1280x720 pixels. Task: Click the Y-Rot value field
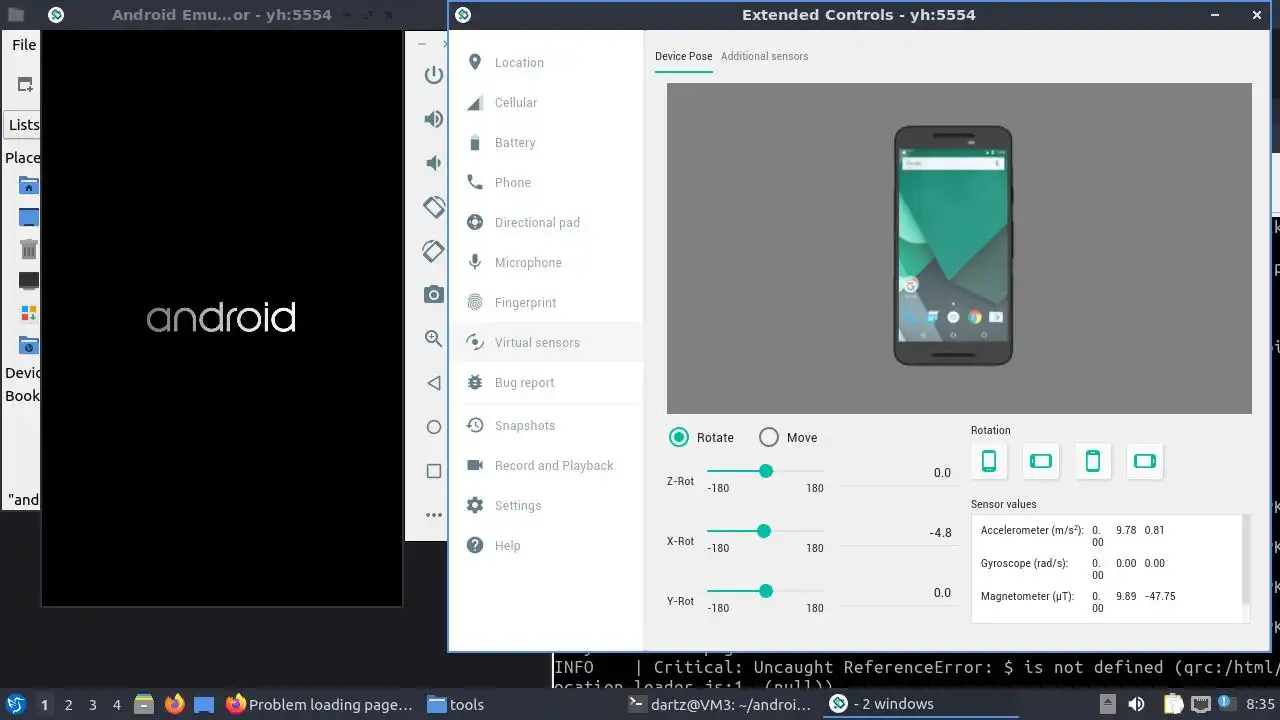click(897, 593)
